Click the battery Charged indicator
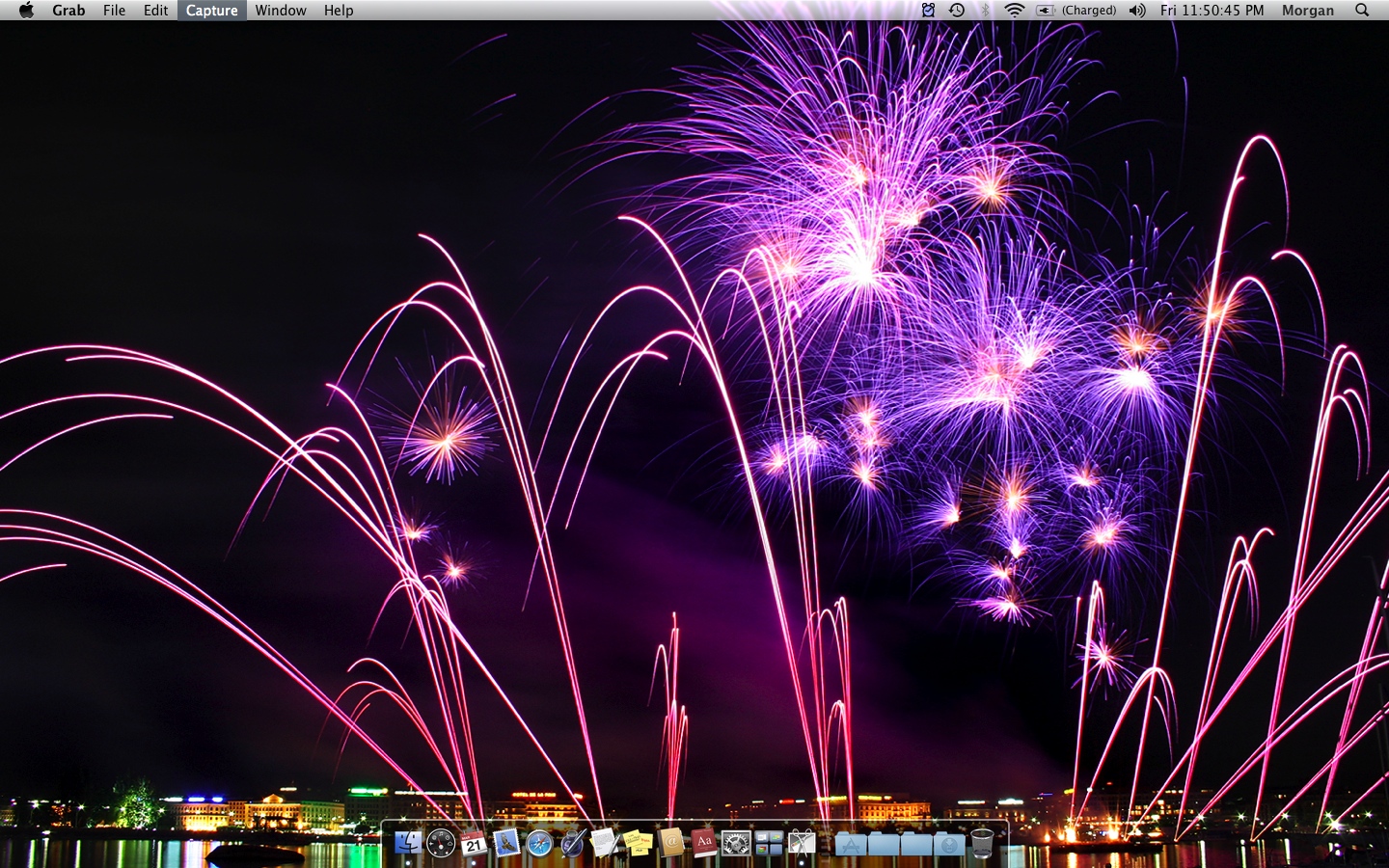Screen dimensions: 1389x868 coord(1076,10)
